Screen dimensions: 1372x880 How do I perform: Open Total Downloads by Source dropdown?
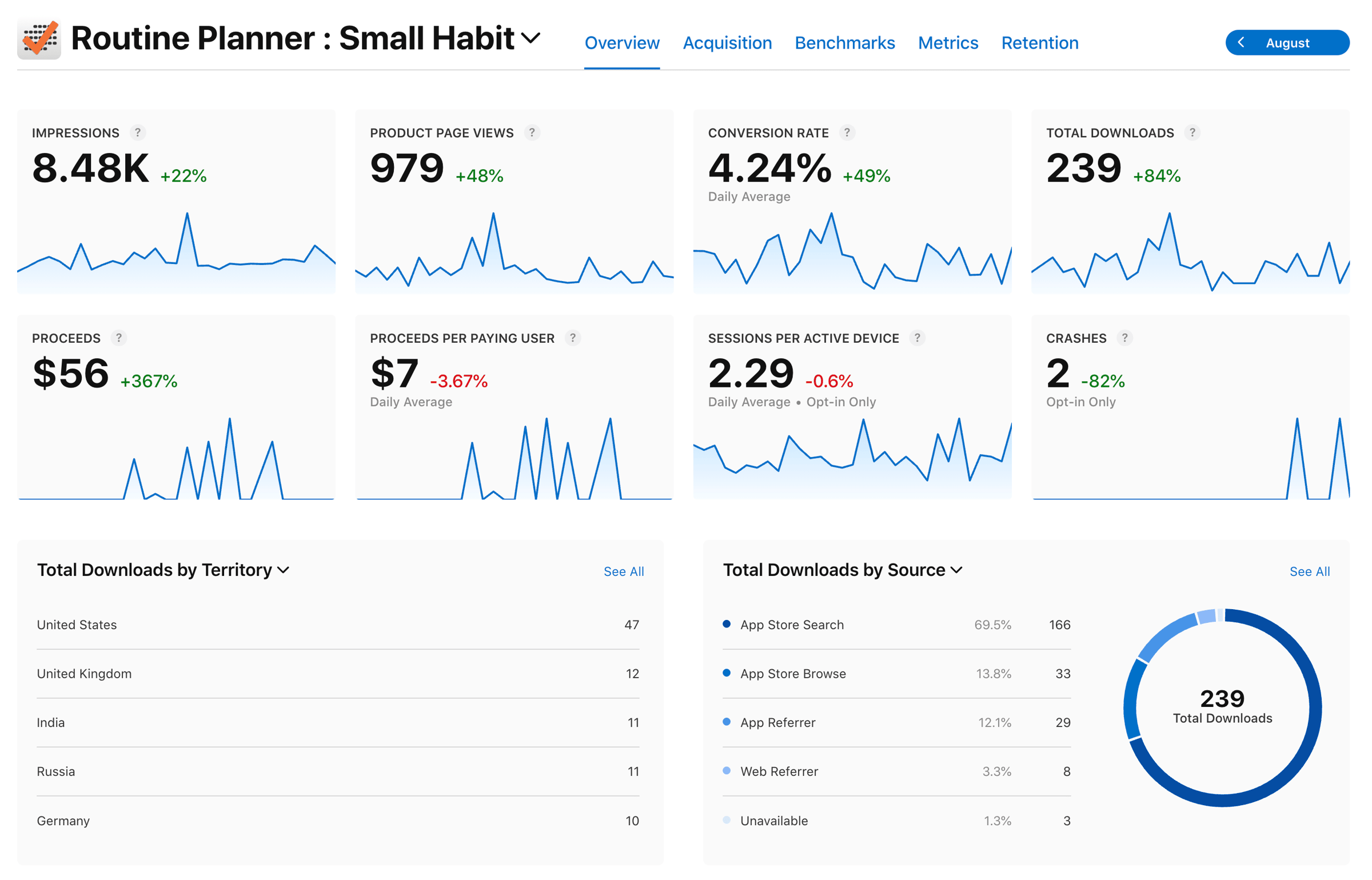(956, 570)
